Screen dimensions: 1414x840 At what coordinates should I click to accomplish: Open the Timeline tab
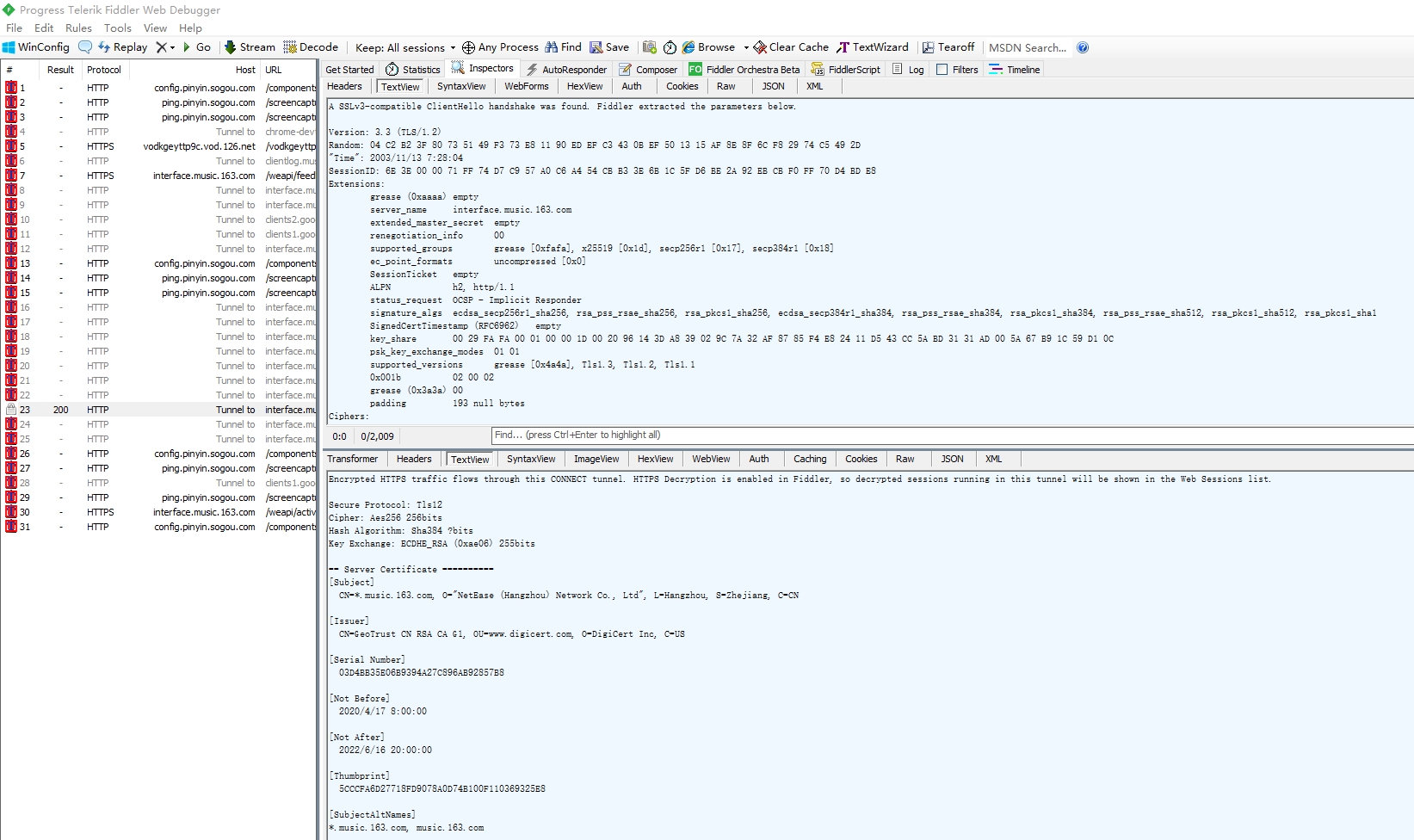pyautogui.click(x=1015, y=70)
